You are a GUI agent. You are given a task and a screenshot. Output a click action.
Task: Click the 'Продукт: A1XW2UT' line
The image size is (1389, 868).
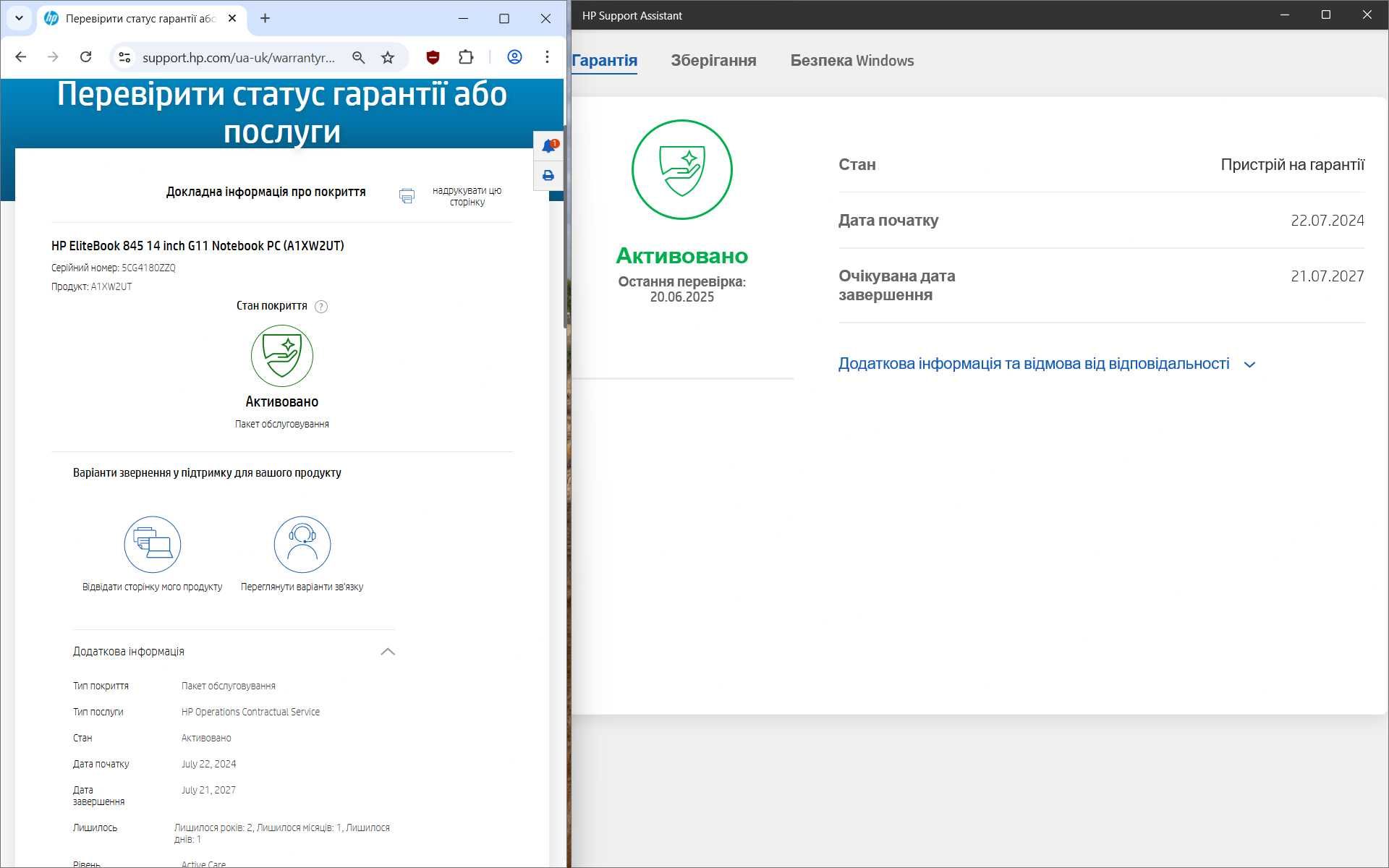91,286
